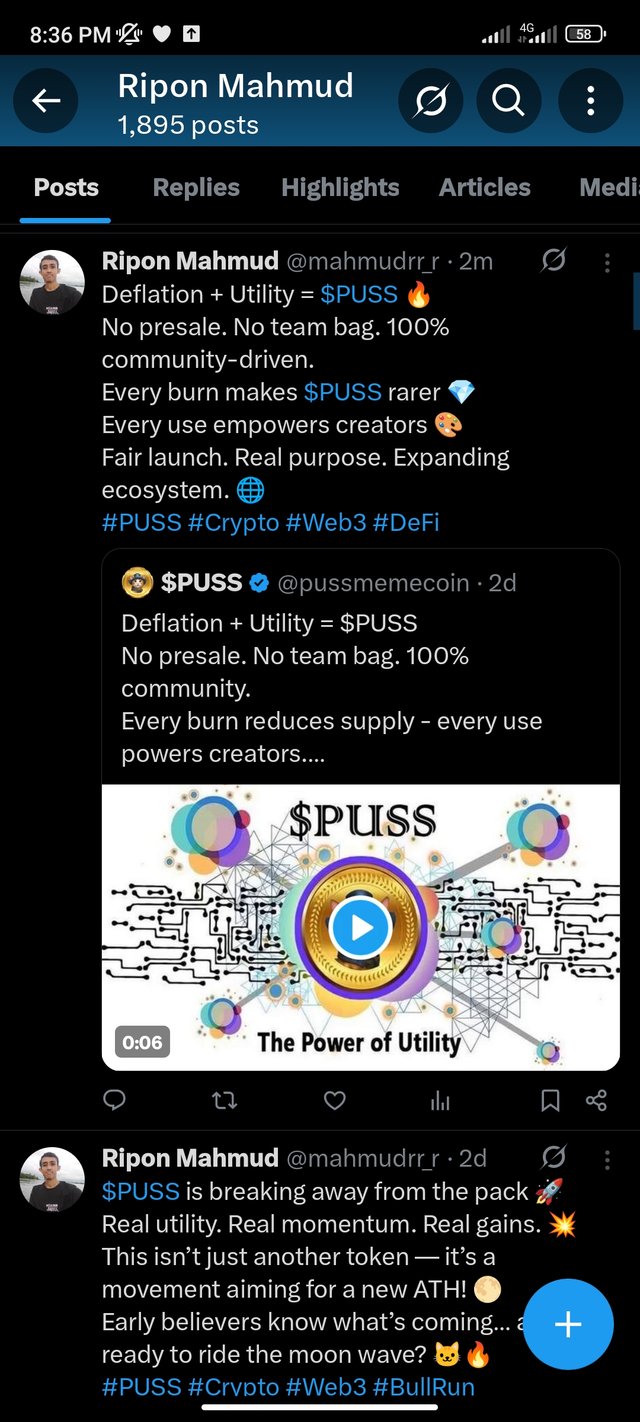Open more options for the 2m post

point(607,262)
